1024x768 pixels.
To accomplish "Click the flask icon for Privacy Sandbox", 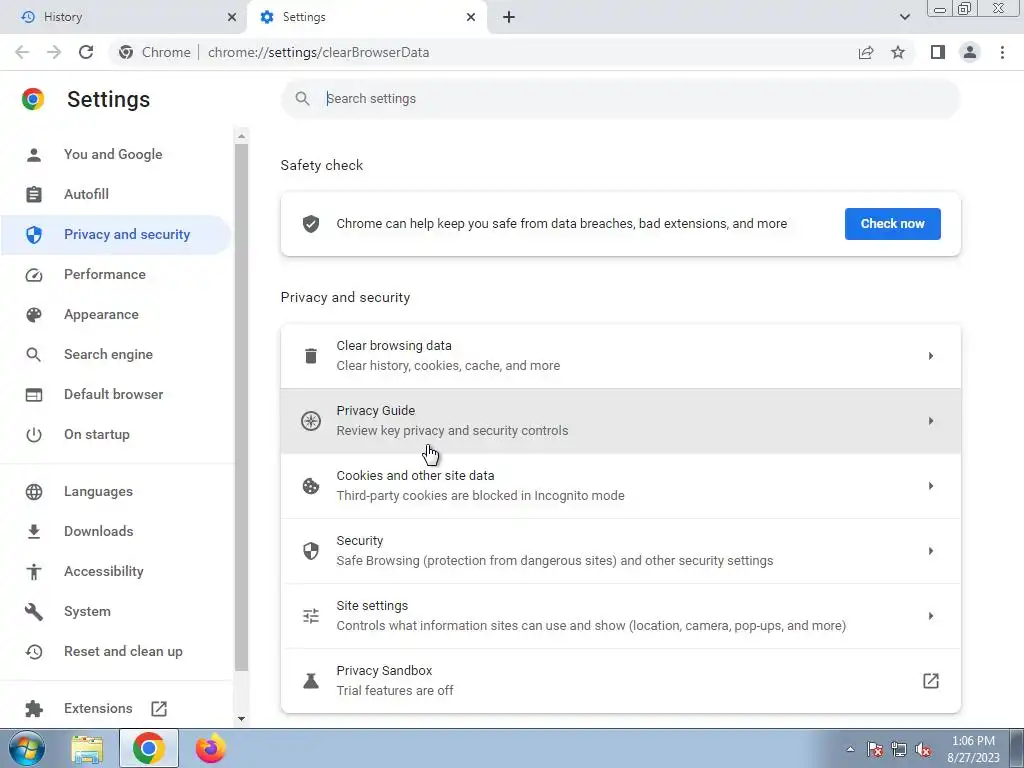I will click(x=311, y=680).
